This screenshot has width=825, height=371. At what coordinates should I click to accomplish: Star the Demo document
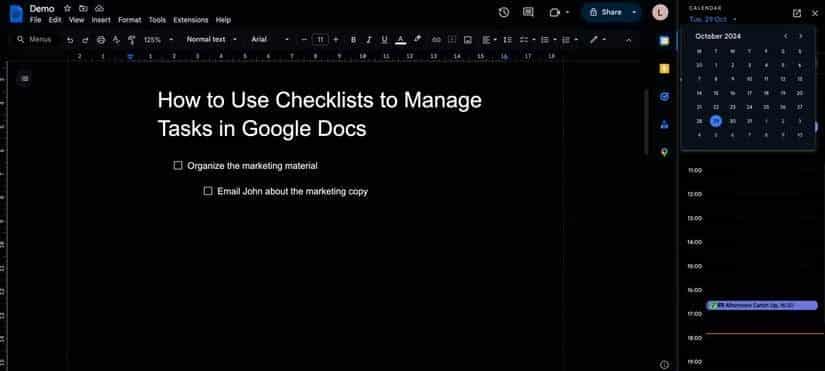click(x=67, y=8)
